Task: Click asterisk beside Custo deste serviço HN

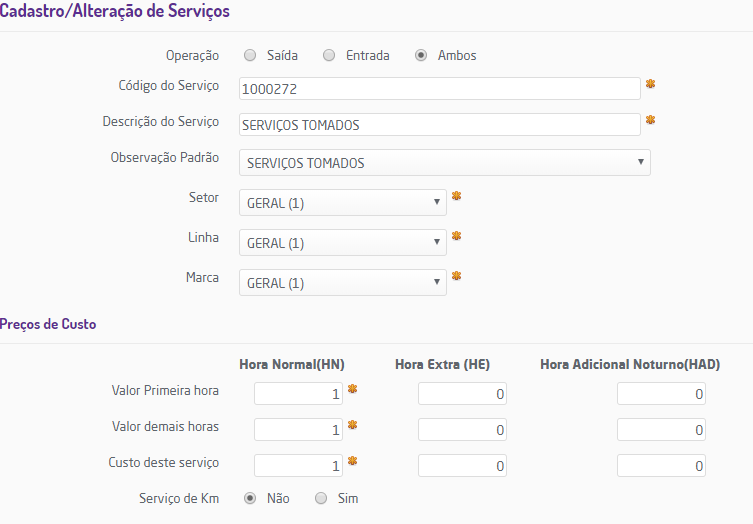Action: pyautogui.click(x=352, y=461)
